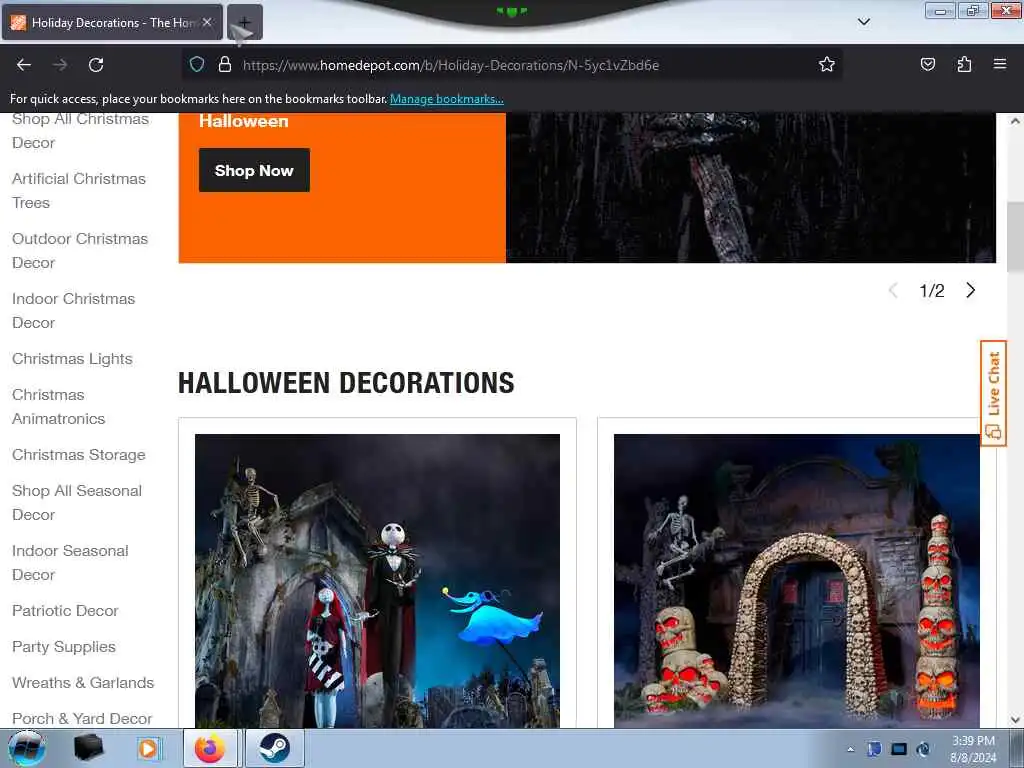Open the Manage bookmarks link
This screenshot has height=768, width=1024.
point(447,99)
